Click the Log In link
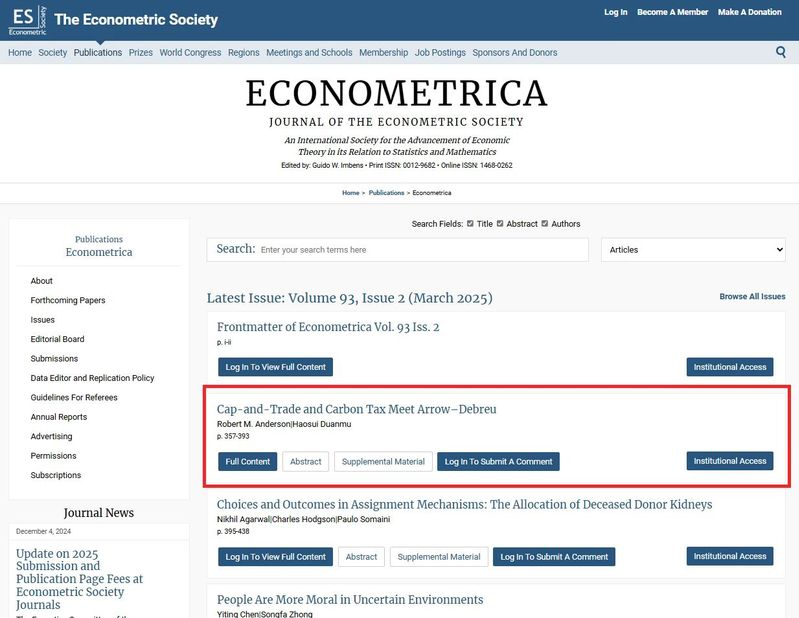 pyautogui.click(x=616, y=12)
